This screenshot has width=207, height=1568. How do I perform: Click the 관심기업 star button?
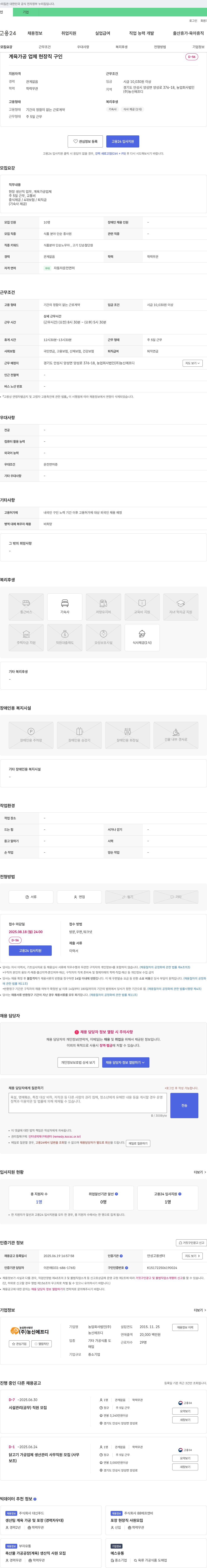tap(19, 1344)
